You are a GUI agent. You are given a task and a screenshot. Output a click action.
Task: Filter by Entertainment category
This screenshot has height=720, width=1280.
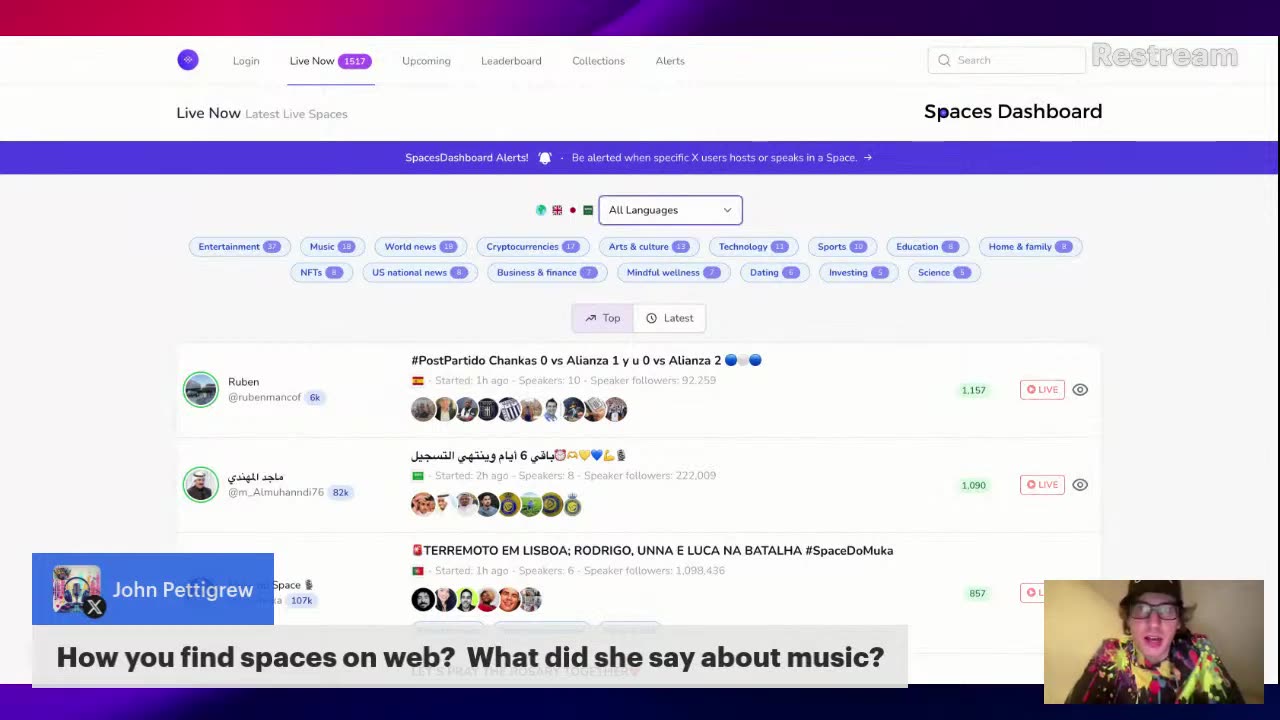(239, 247)
